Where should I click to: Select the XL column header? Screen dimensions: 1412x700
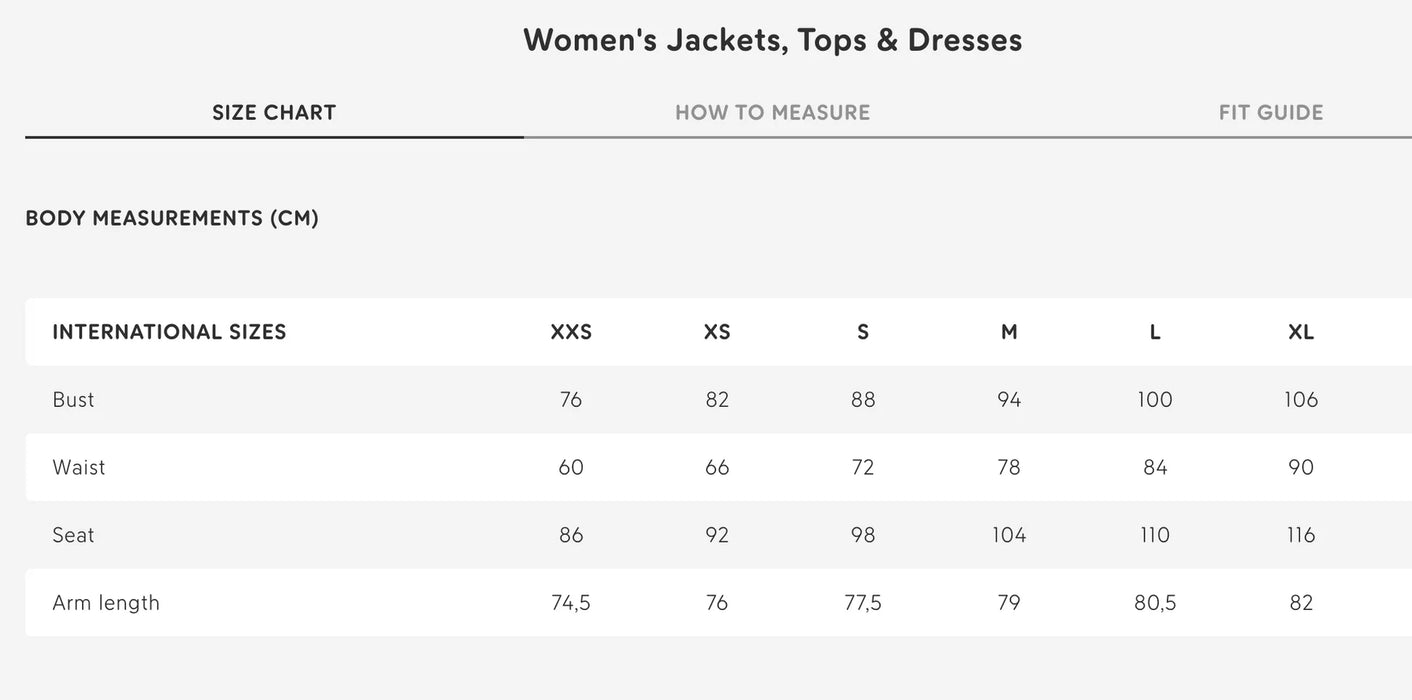(x=1300, y=331)
